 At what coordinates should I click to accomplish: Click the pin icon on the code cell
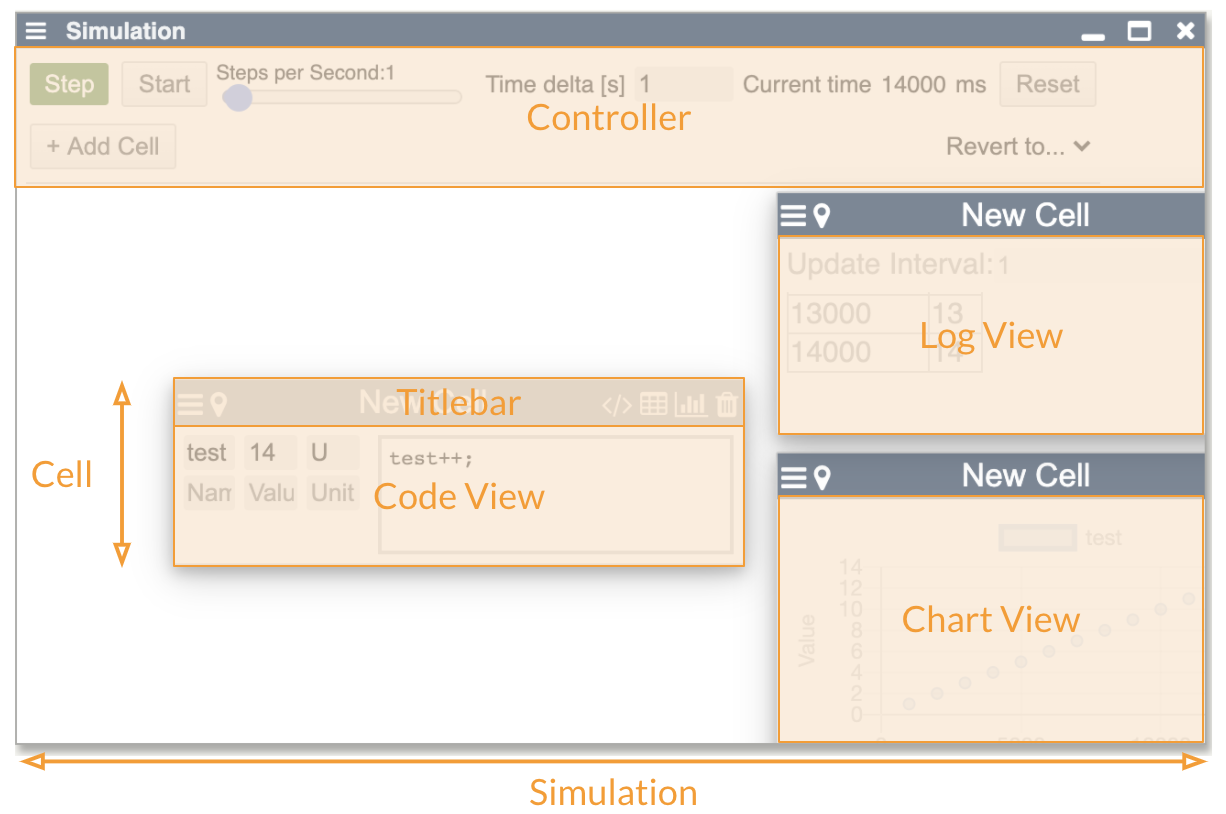coord(218,404)
